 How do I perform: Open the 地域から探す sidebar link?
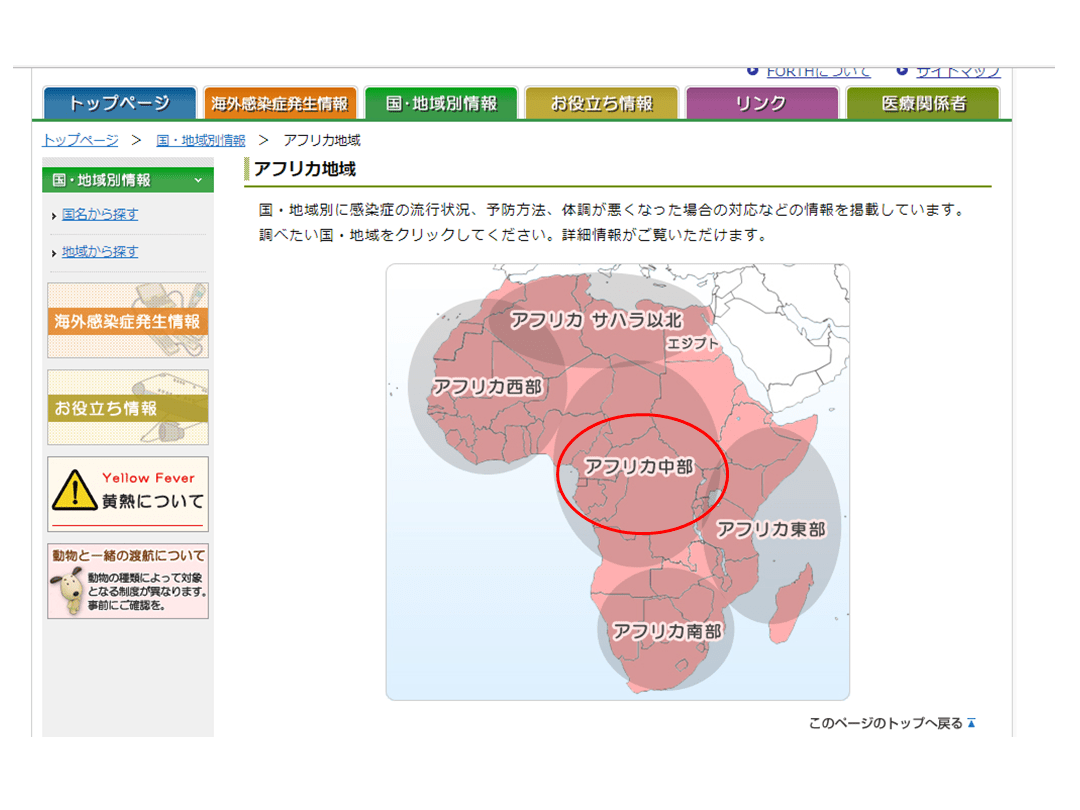point(100,251)
